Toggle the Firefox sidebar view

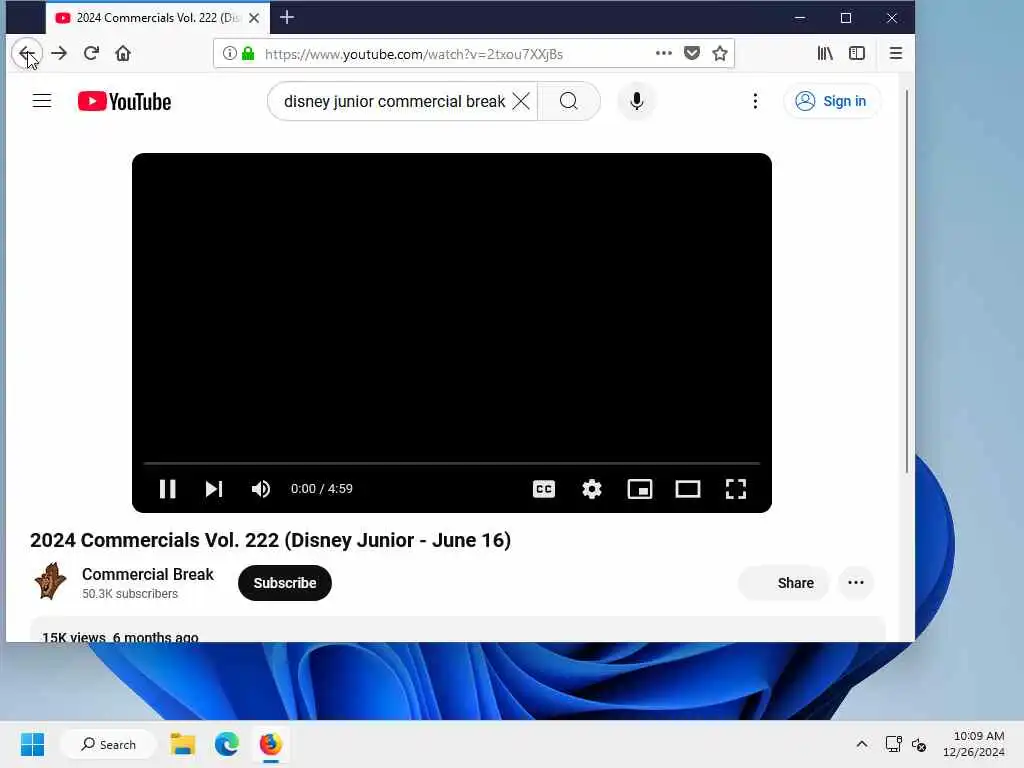click(857, 54)
